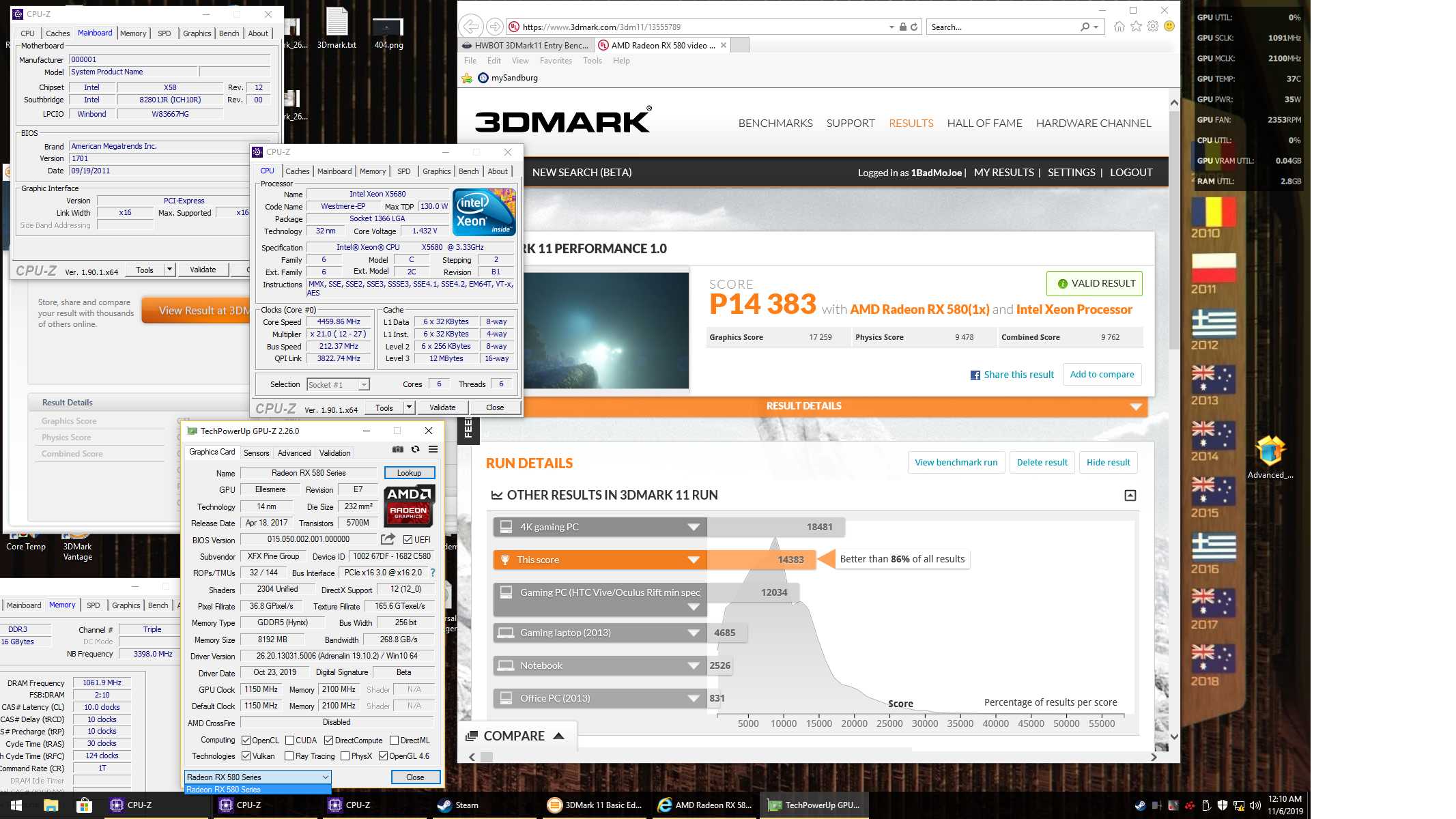Click the Lookup button in GPU-Z

[x=410, y=473]
